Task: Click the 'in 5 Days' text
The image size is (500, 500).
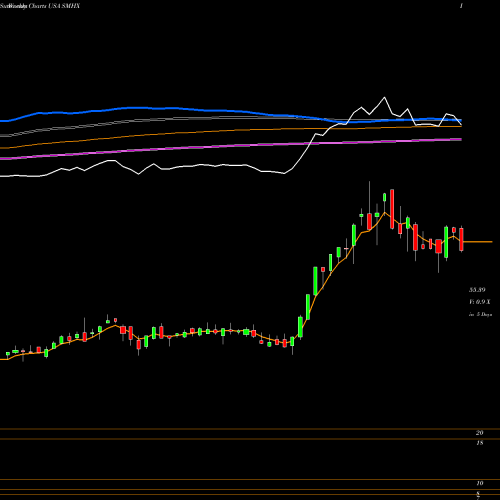Action: click(480, 314)
